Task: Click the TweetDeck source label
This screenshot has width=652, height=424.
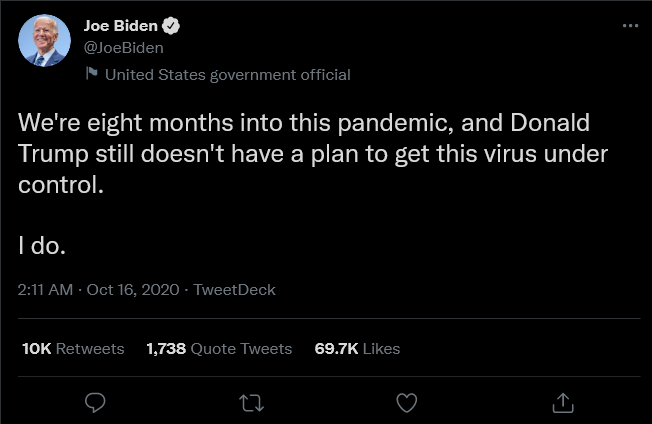Action: coord(234,290)
